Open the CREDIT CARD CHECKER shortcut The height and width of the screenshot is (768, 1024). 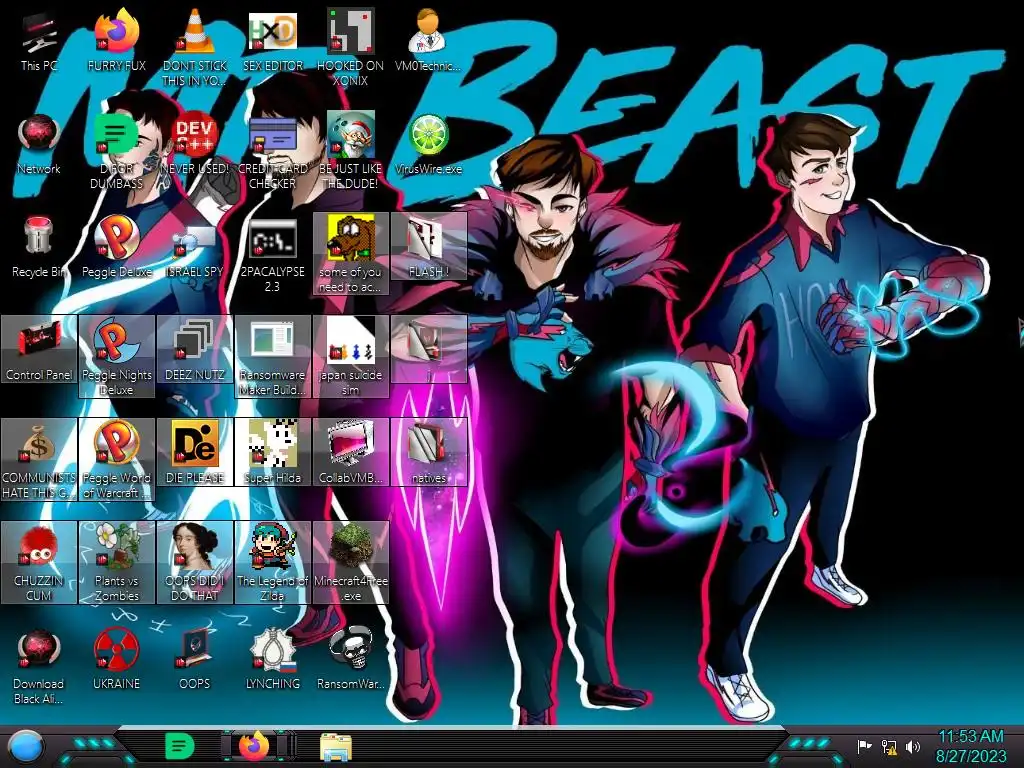click(x=272, y=152)
